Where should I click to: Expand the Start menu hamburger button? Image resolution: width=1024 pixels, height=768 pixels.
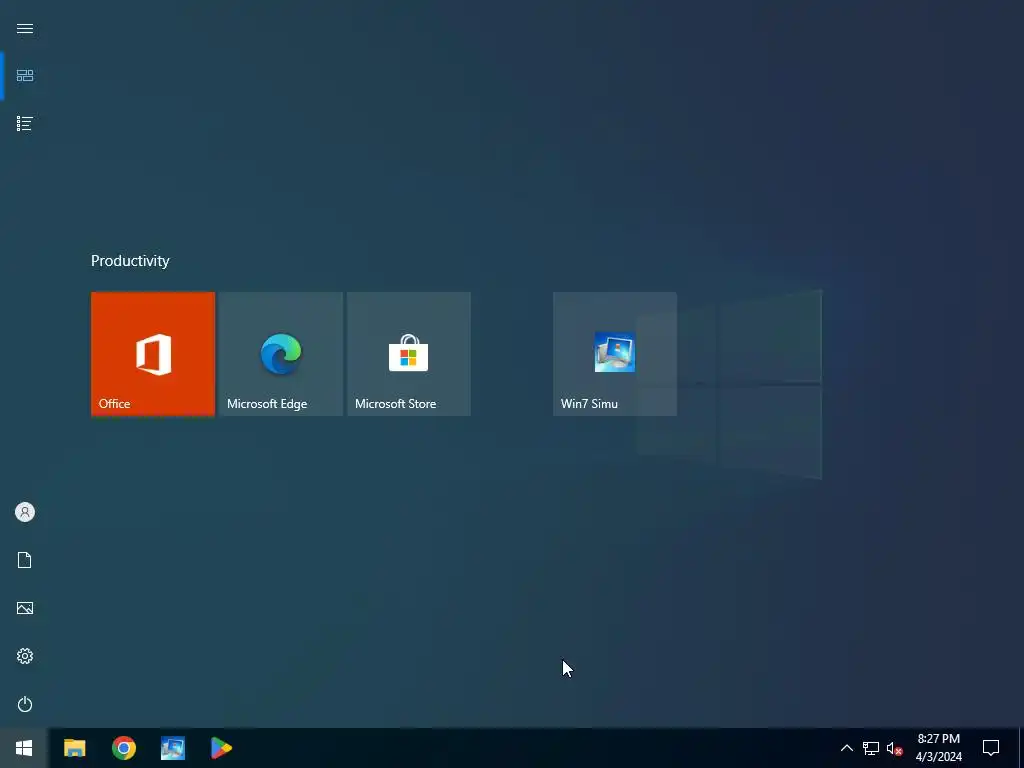25,28
